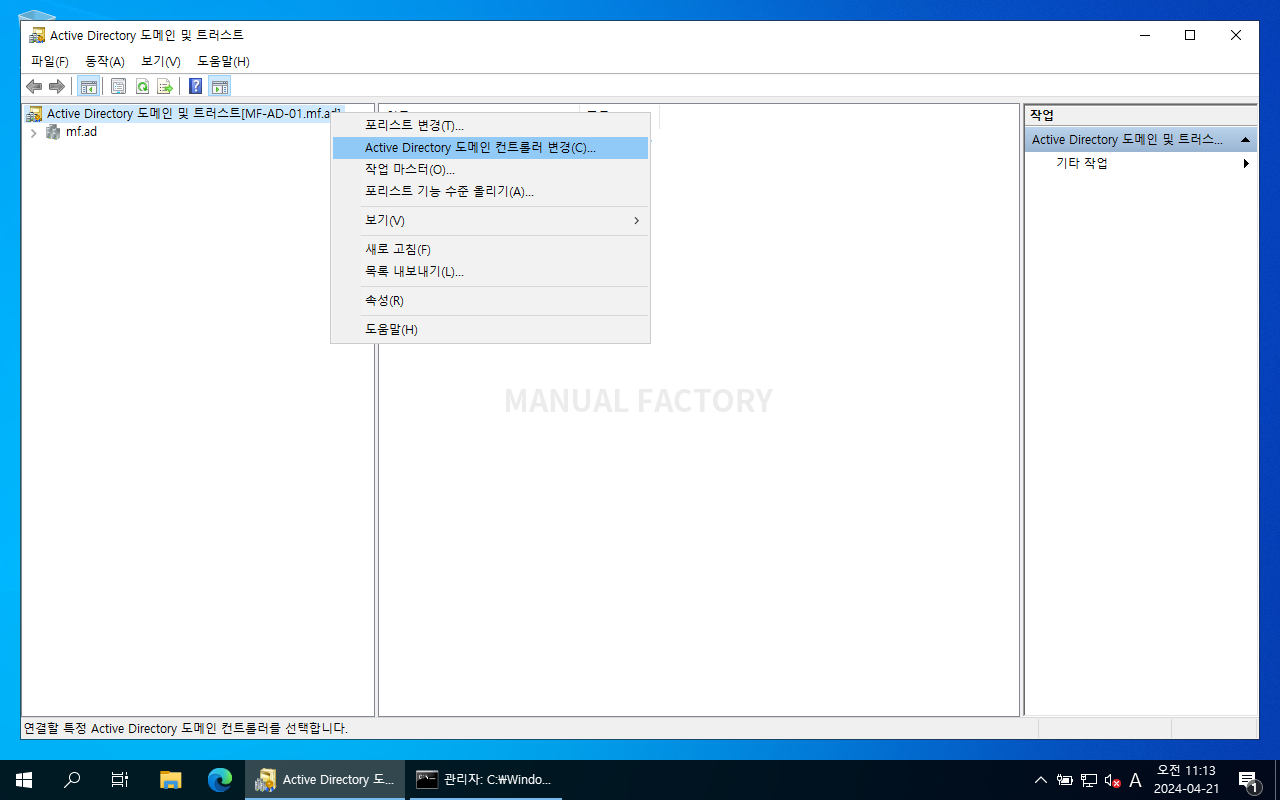Collapse the Active Directory actions section header

pyautogui.click(x=1245, y=140)
